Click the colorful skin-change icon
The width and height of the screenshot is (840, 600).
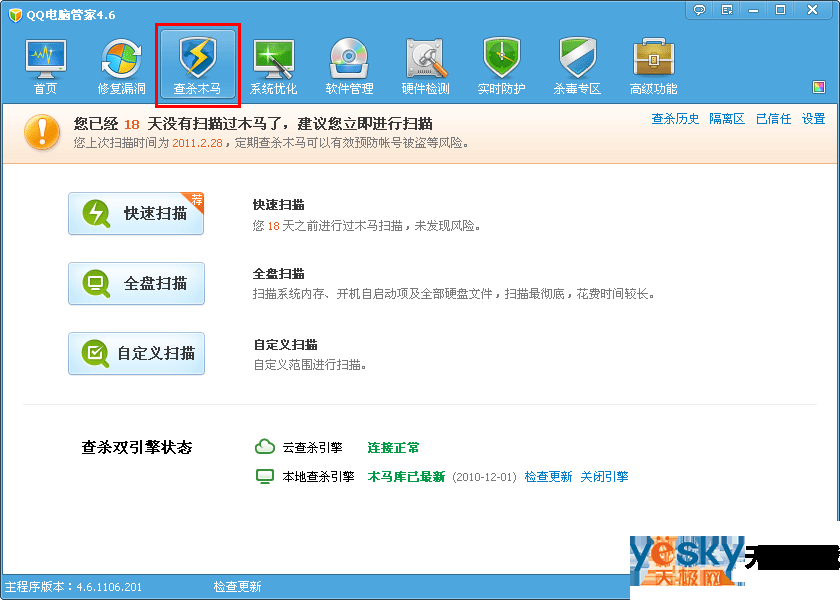point(819,87)
